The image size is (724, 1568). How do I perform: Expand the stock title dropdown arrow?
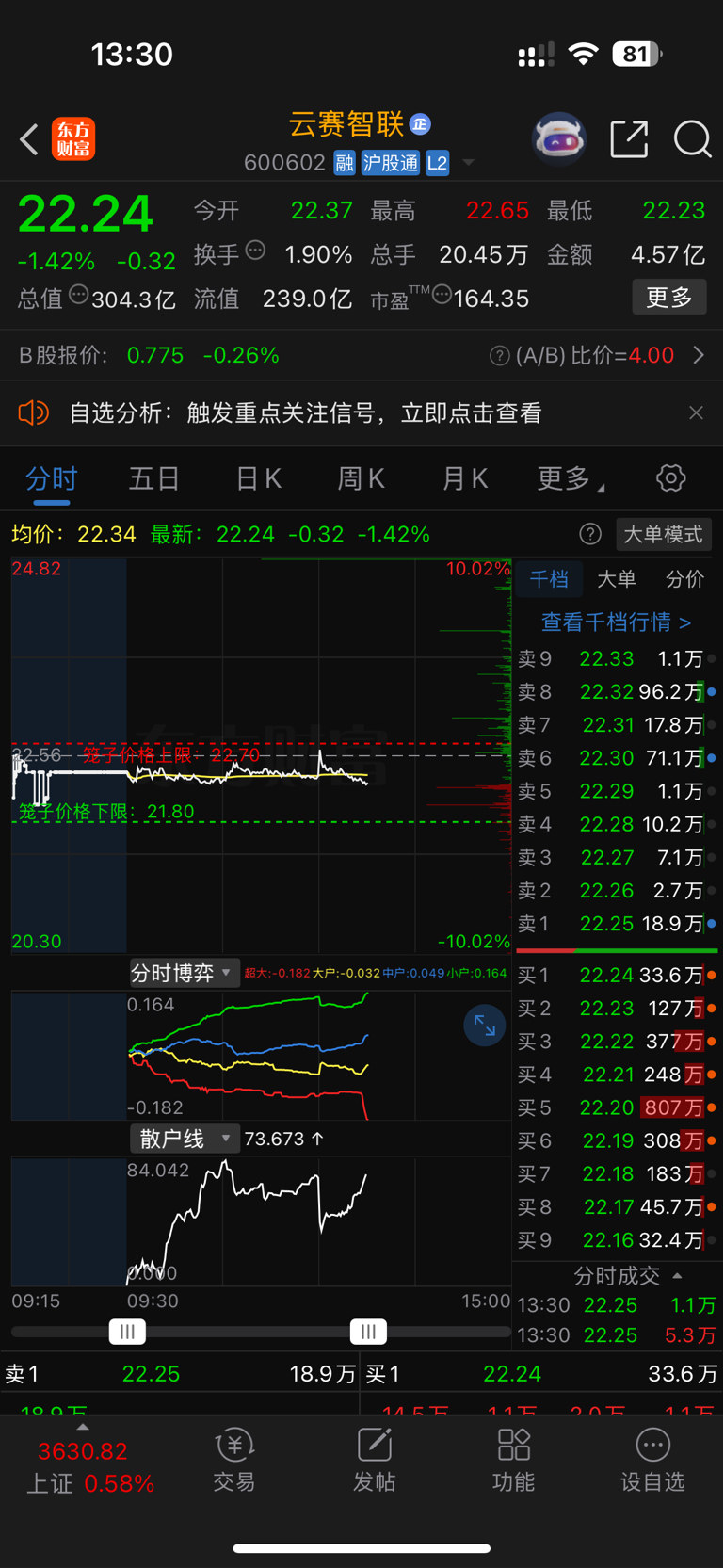click(x=468, y=163)
